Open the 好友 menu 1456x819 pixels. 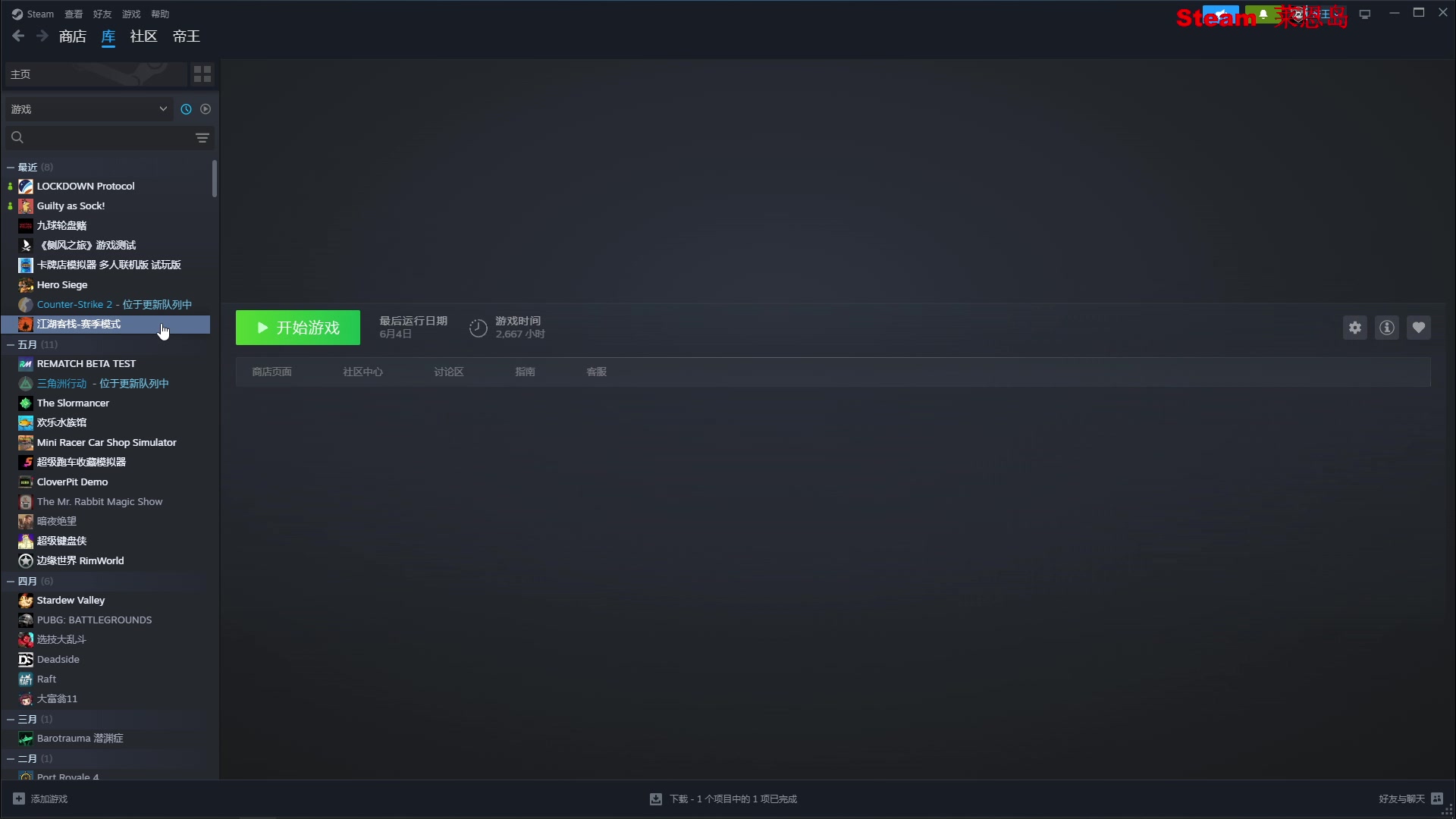click(x=102, y=14)
